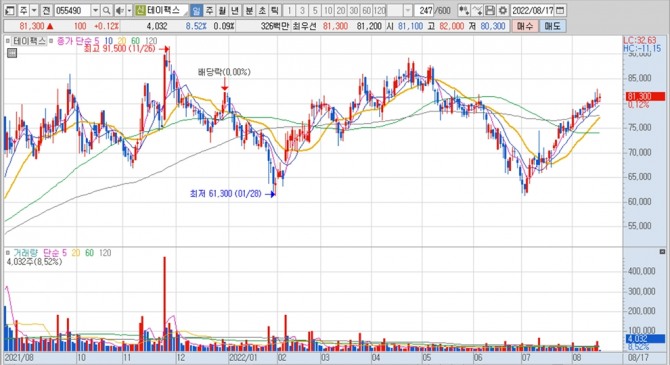670x365 pixels.
Task: Select the 5 minute interval button
Action: [x=315, y=10]
